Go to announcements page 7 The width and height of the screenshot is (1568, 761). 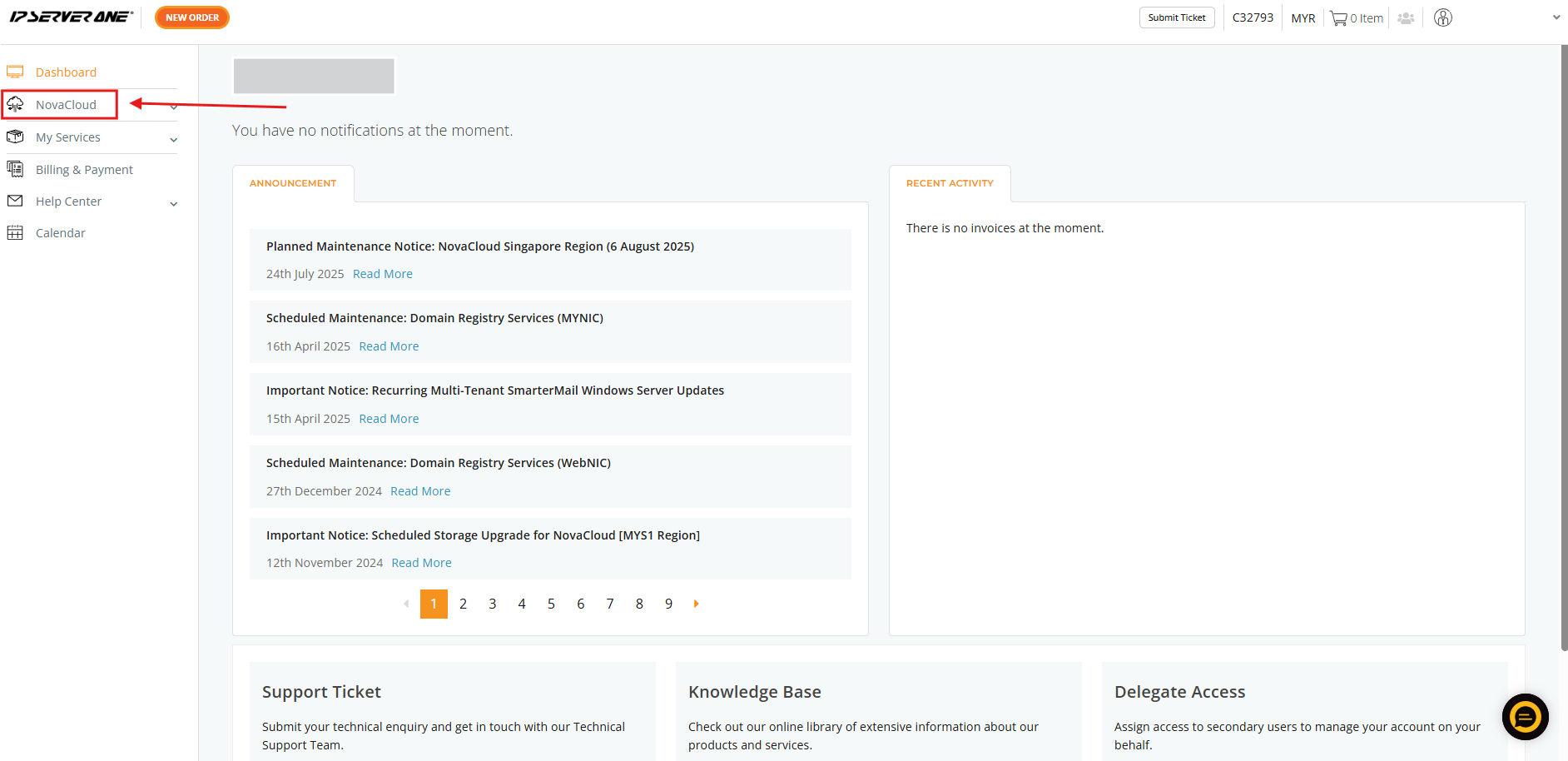point(610,604)
